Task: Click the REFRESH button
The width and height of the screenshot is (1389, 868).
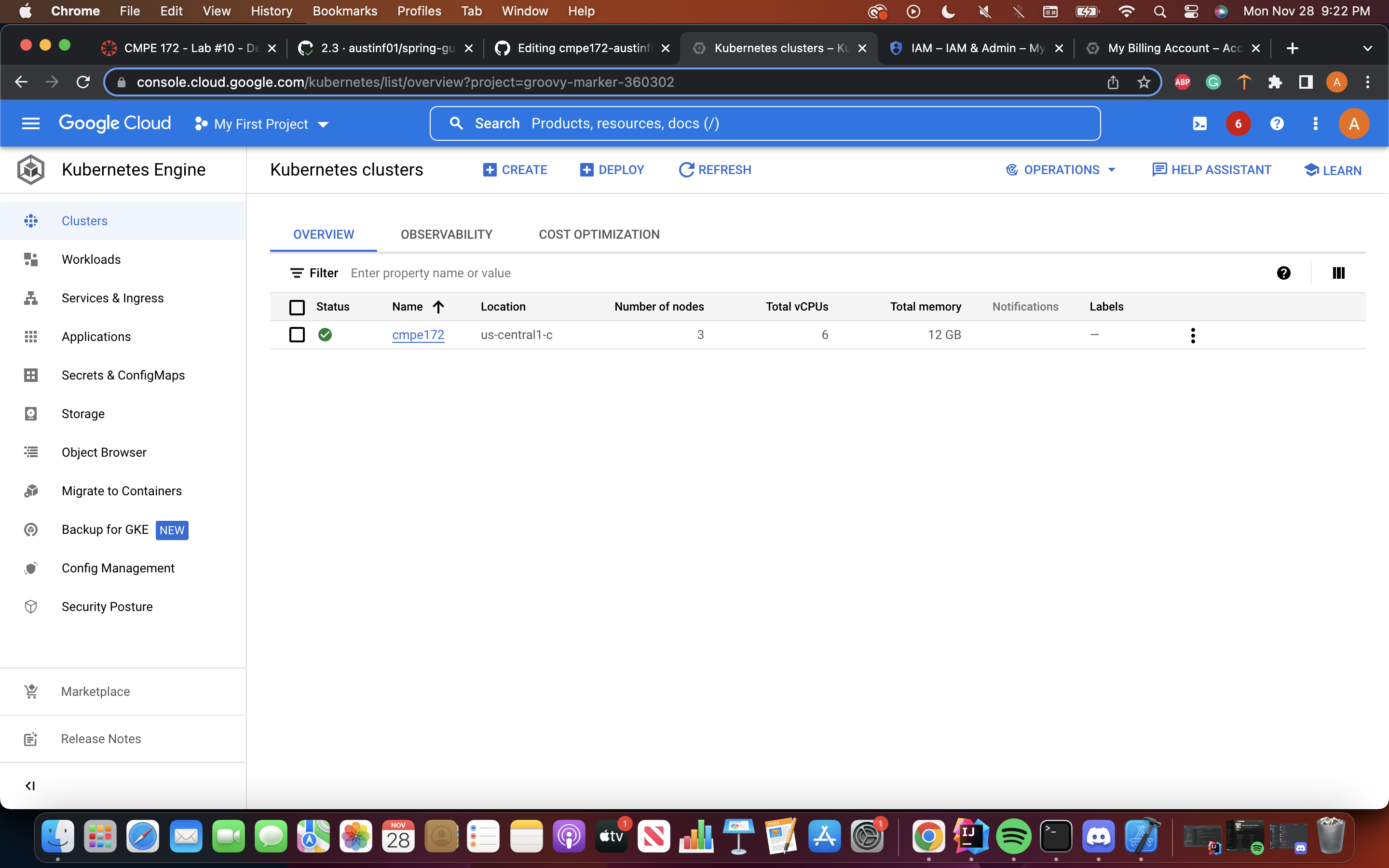Action: [x=715, y=170]
